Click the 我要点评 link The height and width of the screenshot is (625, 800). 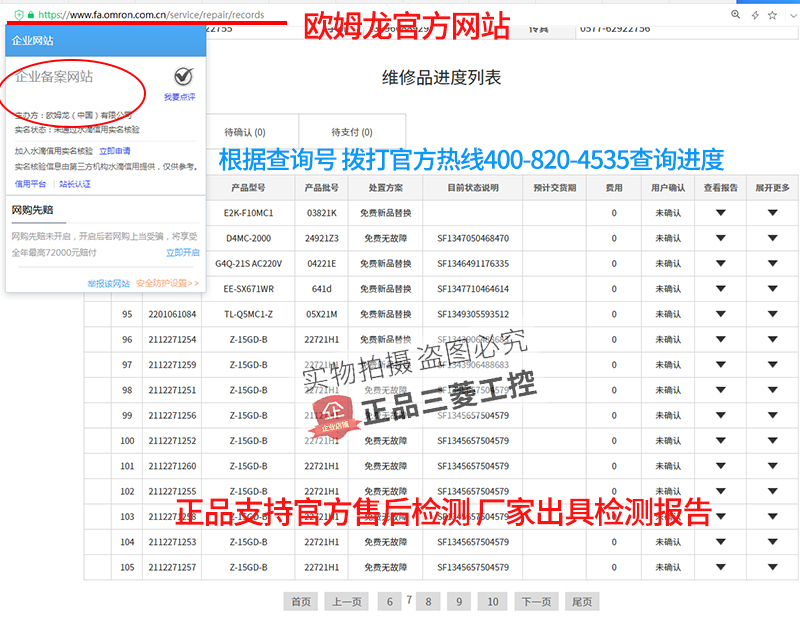click(x=180, y=97)
